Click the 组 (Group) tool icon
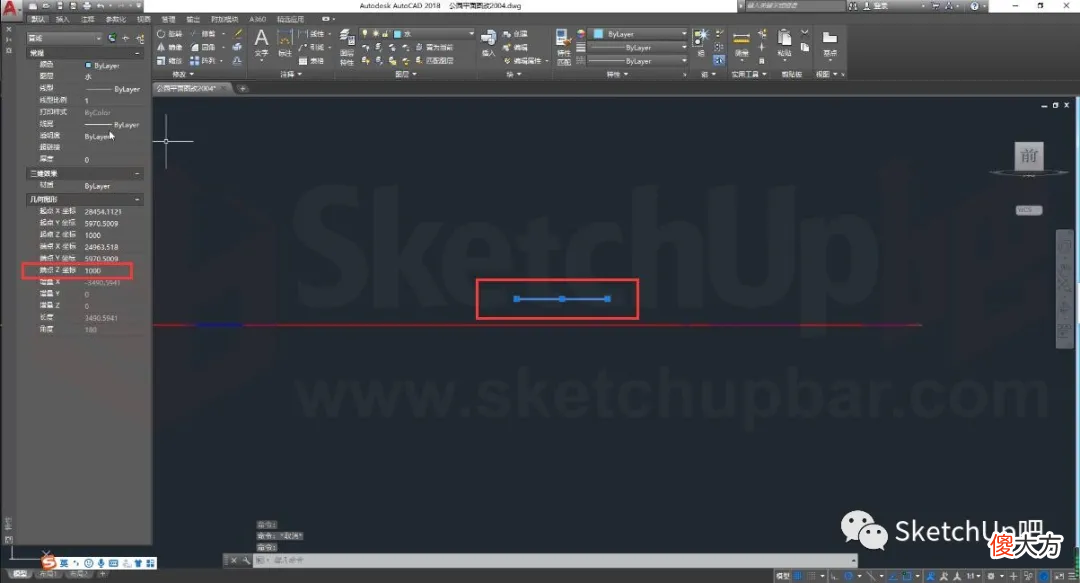Viewport: 1080px width, 583px height. point(701,41)
